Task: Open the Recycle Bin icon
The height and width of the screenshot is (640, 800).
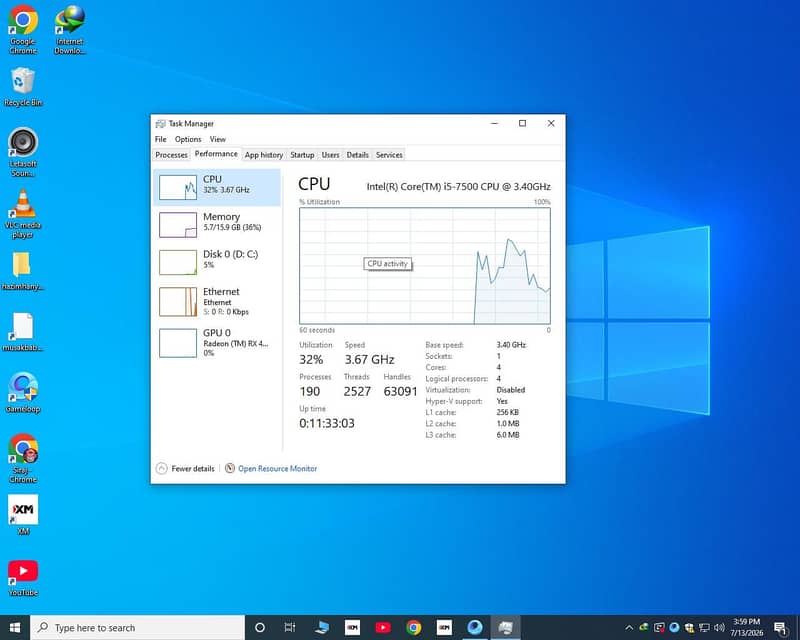Action: pyautogui.click(x=23, y=87)
